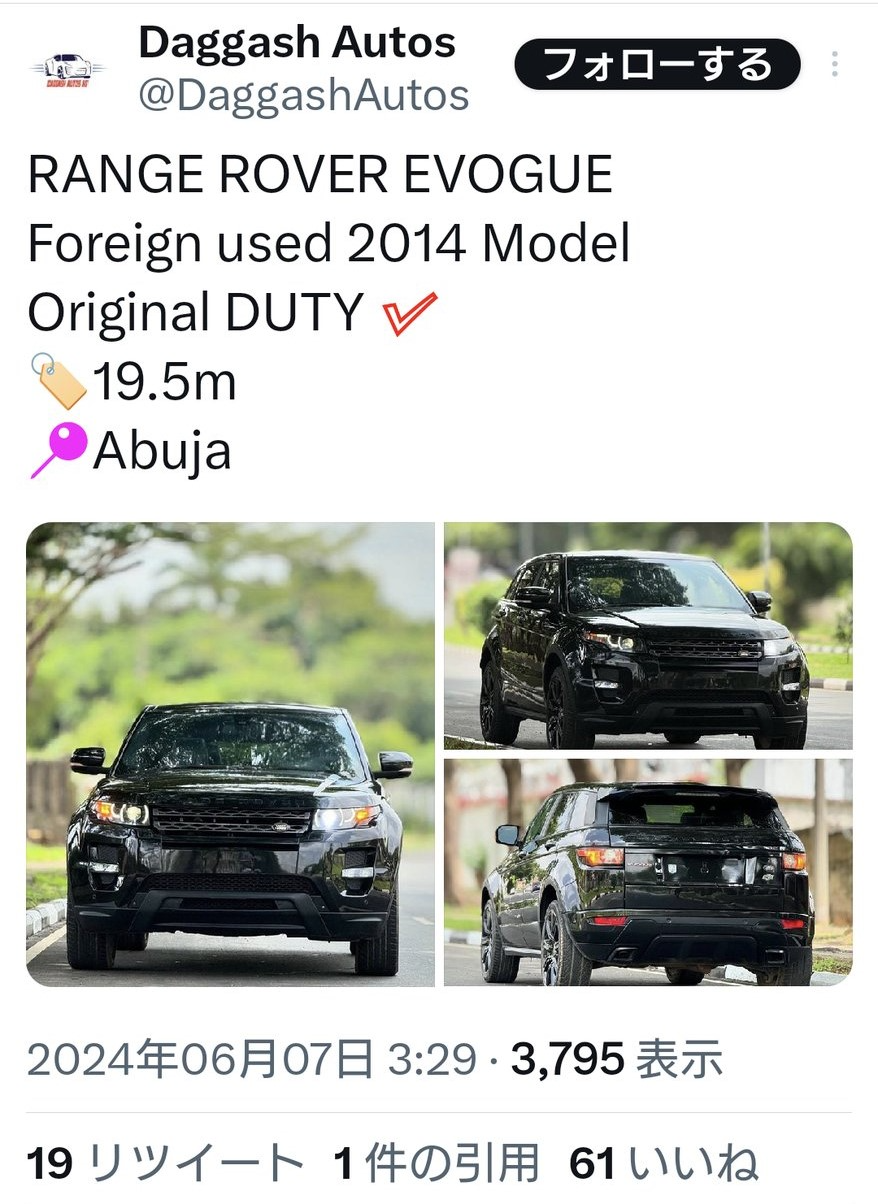
Task: Click the red checkmark emoji after DUTY
Action: pyautogui.click(x=410, y=314)
